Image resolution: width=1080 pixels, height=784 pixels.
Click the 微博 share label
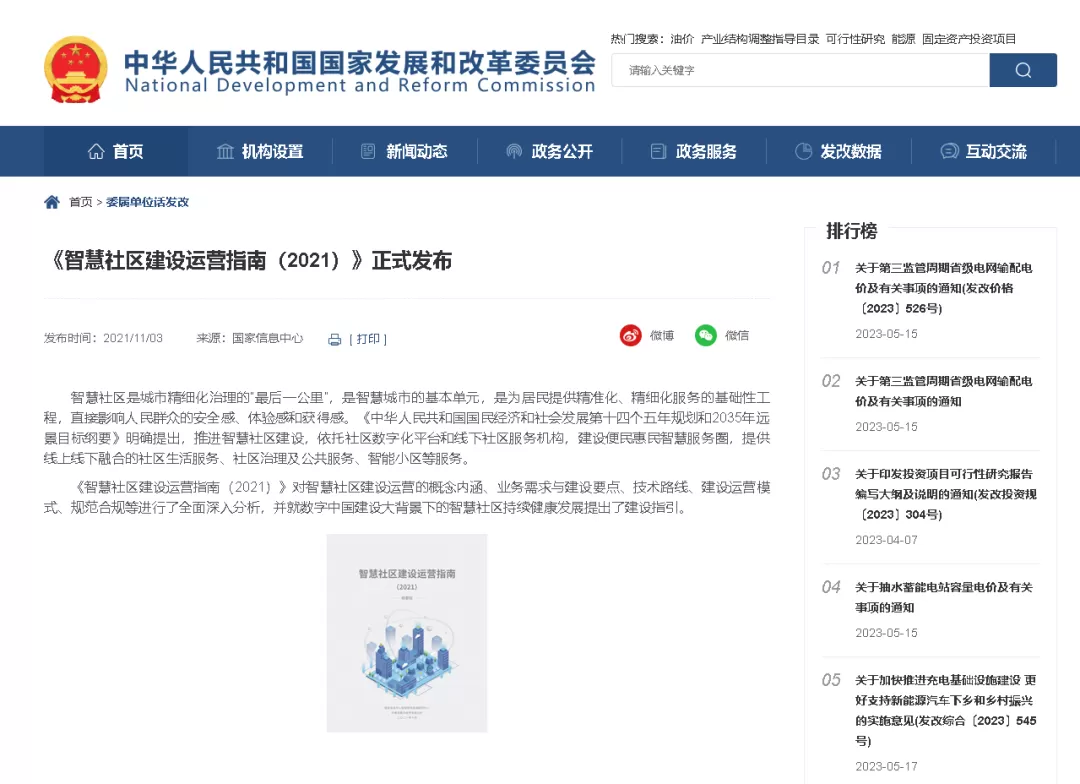(x=662, y=336)
